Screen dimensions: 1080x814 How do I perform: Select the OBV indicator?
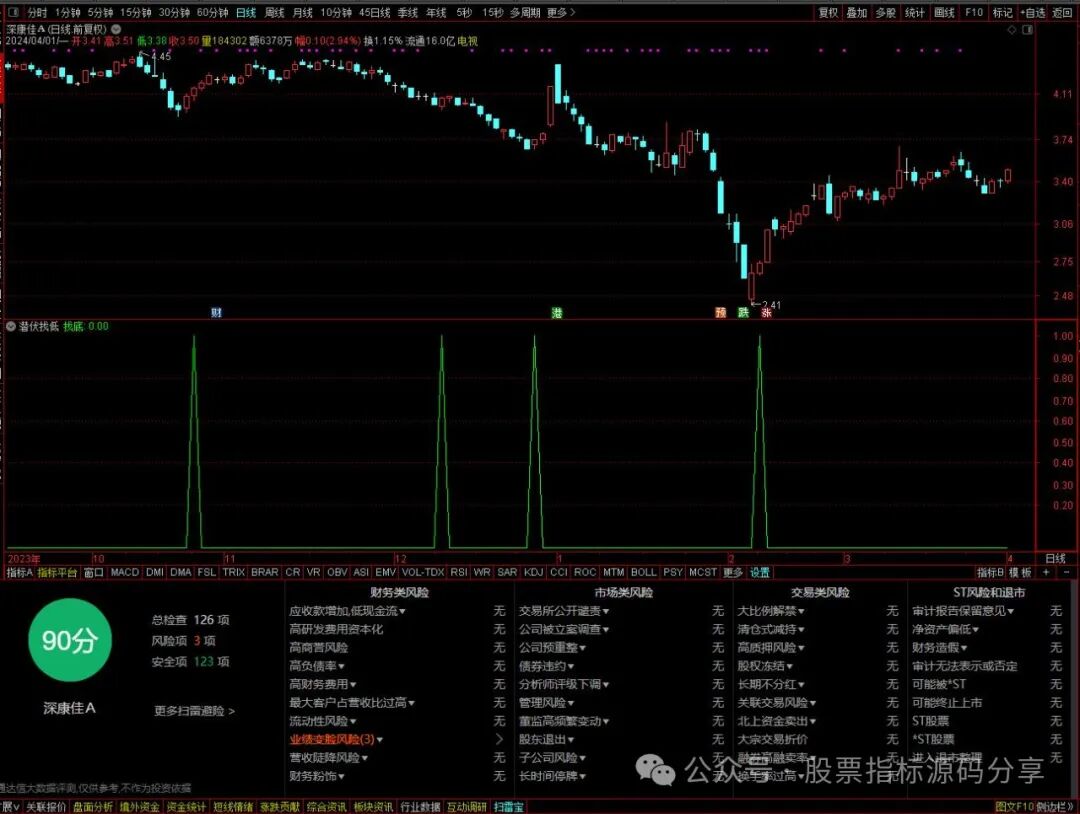pyautogui.click(x=337, y=572)
